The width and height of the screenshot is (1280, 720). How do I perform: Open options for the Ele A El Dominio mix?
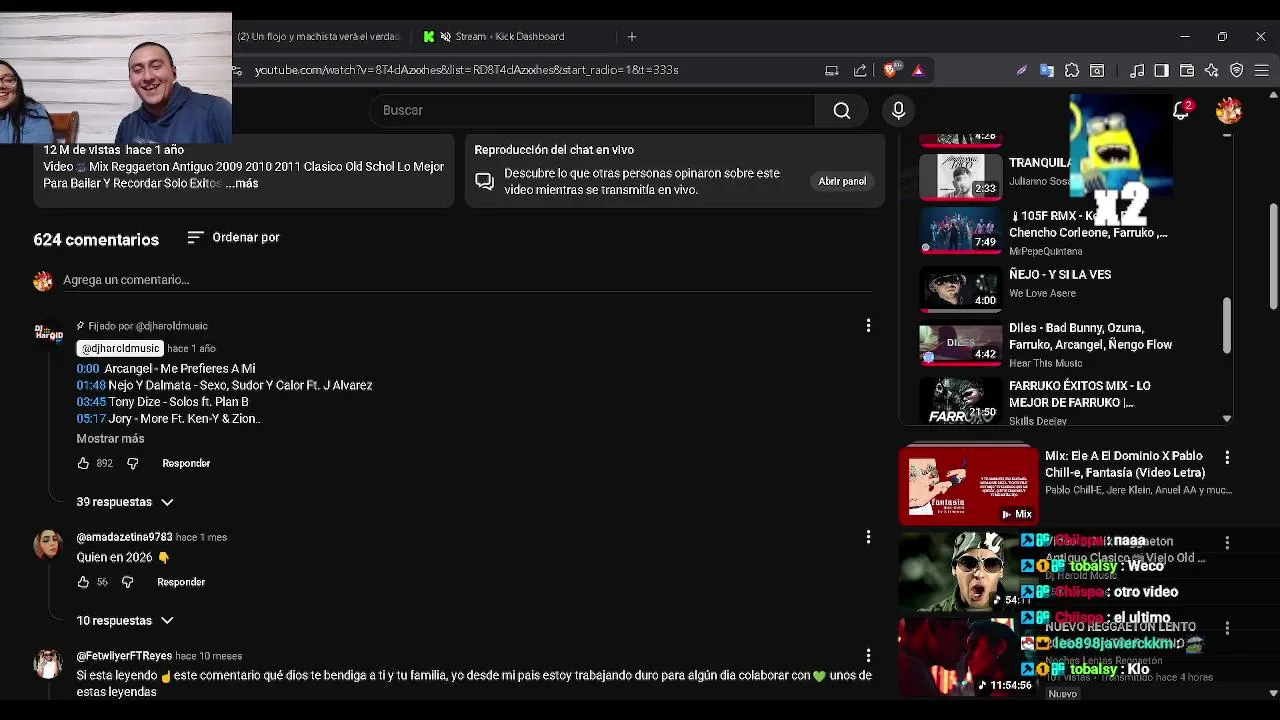1227,457
